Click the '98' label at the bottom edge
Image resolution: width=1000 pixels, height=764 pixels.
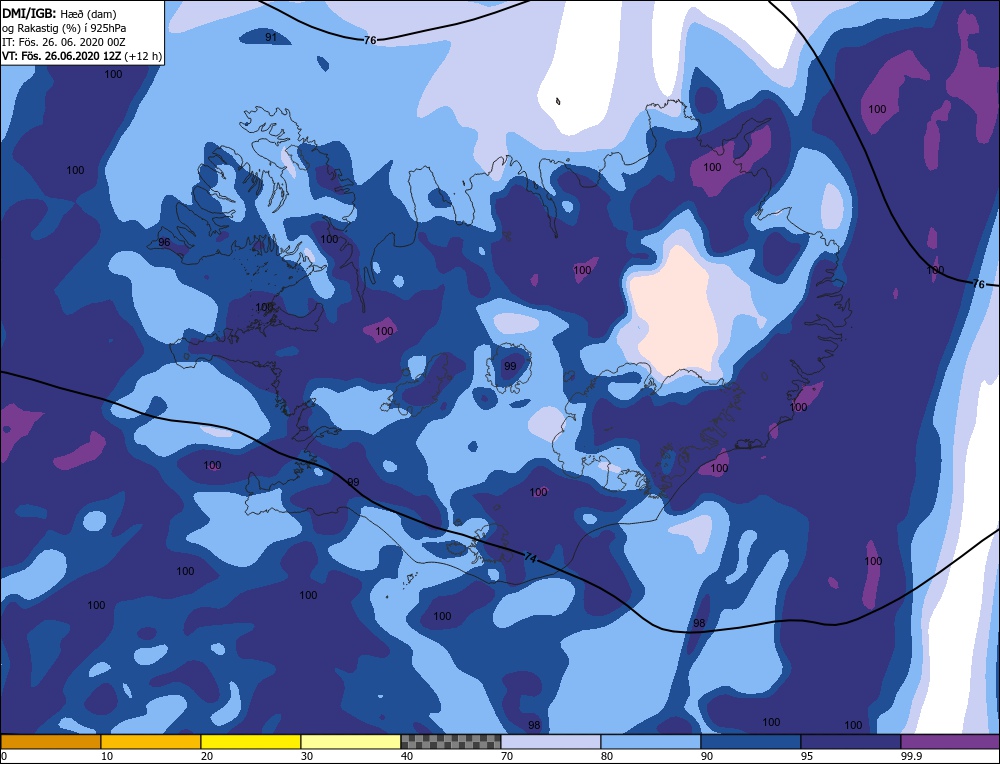(534, 725)
